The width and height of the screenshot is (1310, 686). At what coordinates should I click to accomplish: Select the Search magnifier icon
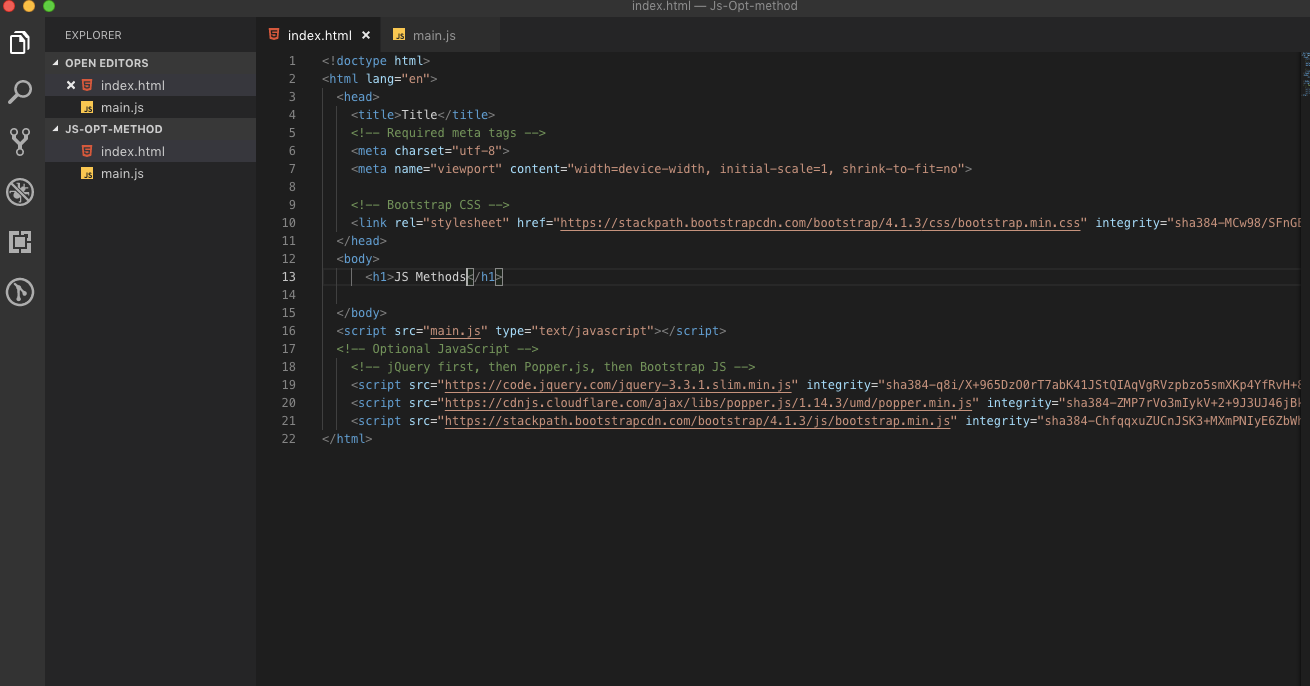pos(20,91)
